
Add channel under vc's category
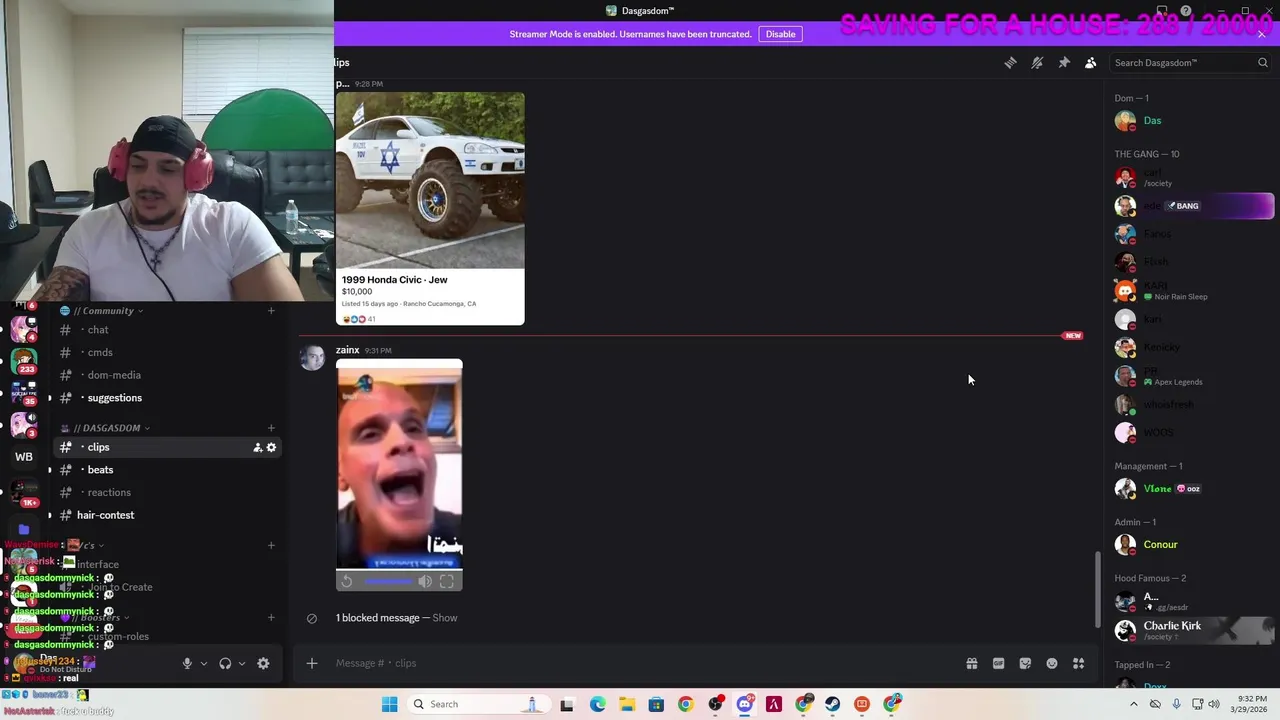tap(271, 545)
